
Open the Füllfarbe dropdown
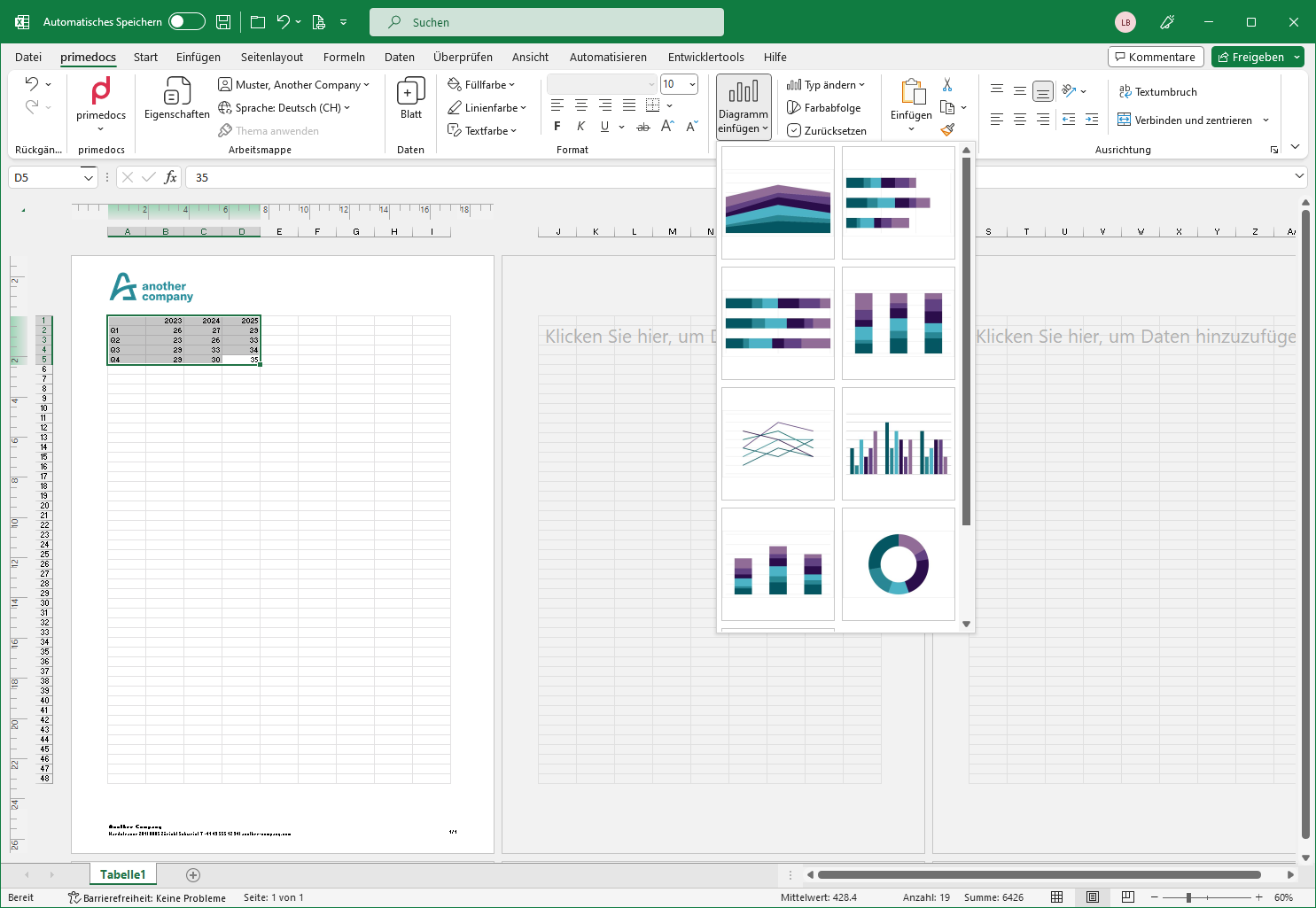click(x=482, y=84)
